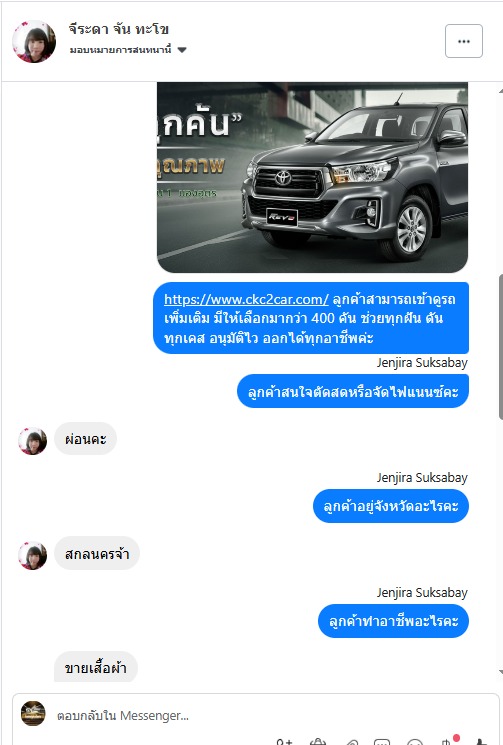
Task: Click the page avatar beside the reply box
Action: click(33, 713)
